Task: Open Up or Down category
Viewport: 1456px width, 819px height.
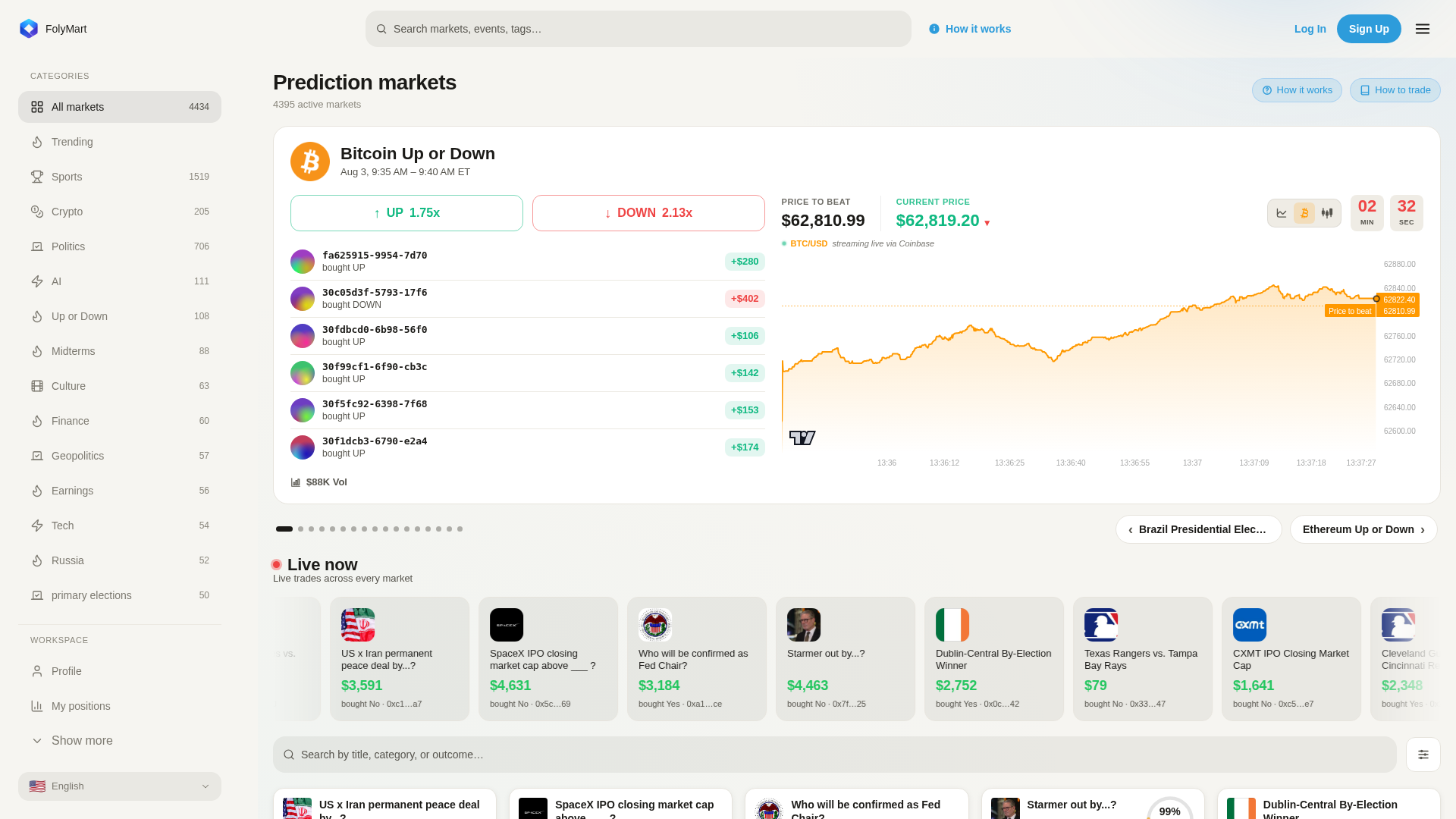Action: click(120, 316)
